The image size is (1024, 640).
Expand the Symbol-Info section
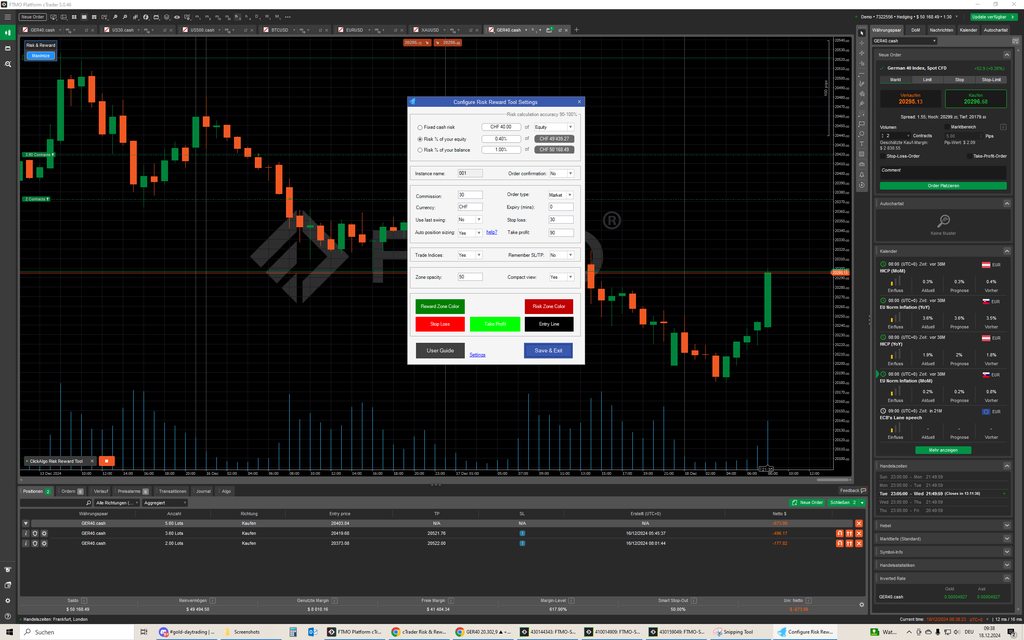pos(1006,552)
